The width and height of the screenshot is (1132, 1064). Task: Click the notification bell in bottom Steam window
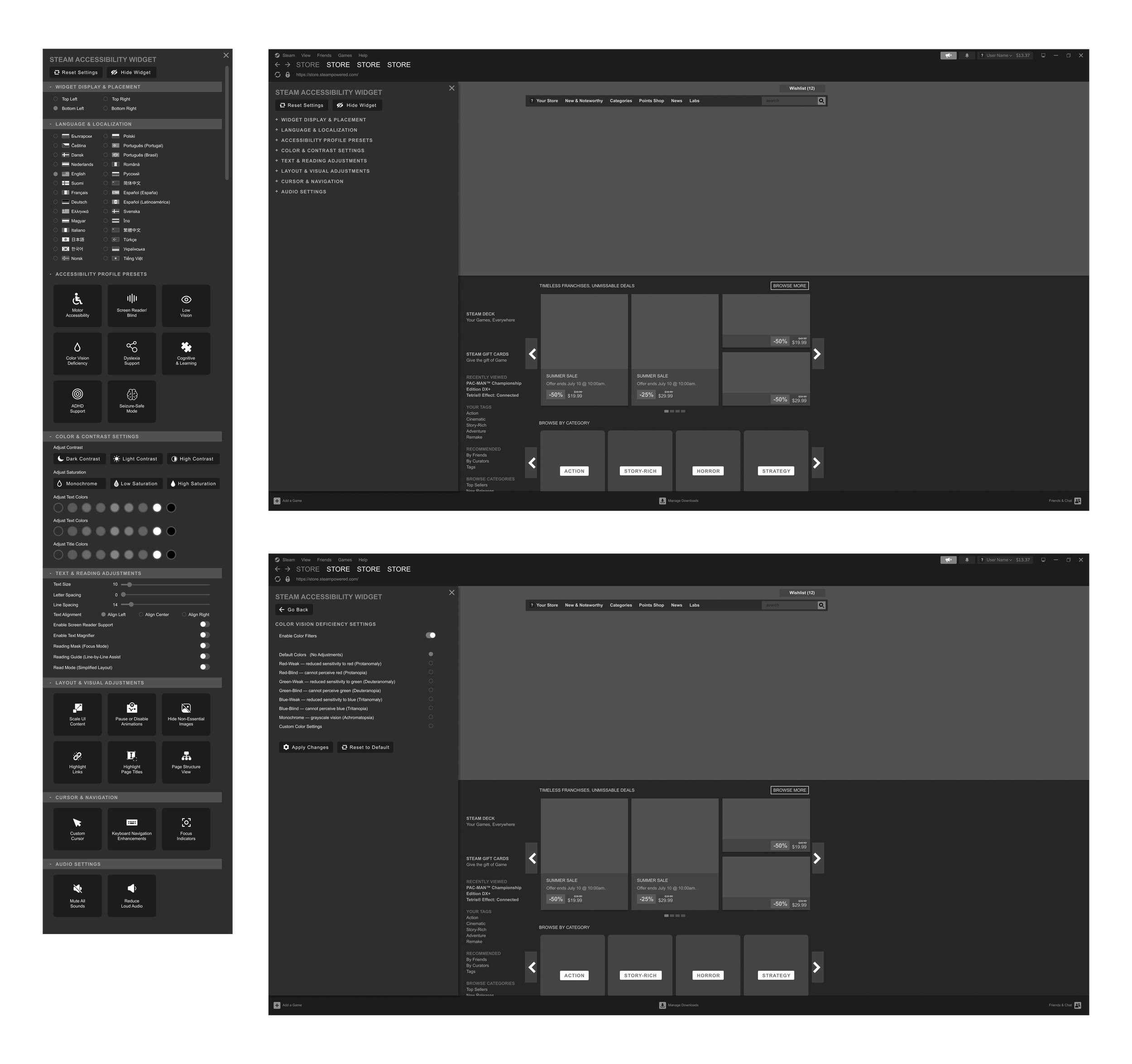[967, 560]
